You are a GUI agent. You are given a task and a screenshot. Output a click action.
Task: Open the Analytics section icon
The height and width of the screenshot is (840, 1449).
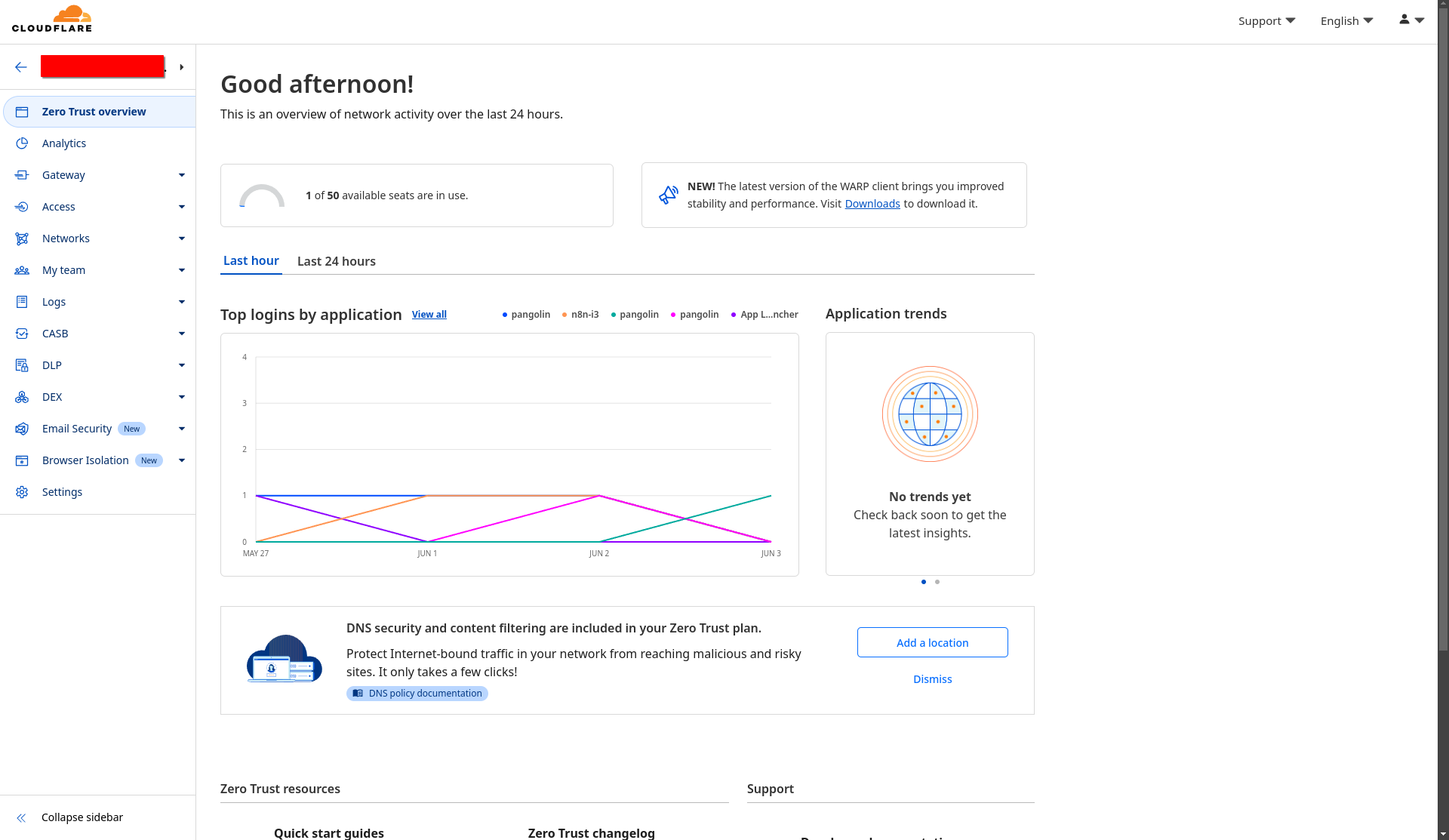tap(22, 143)
